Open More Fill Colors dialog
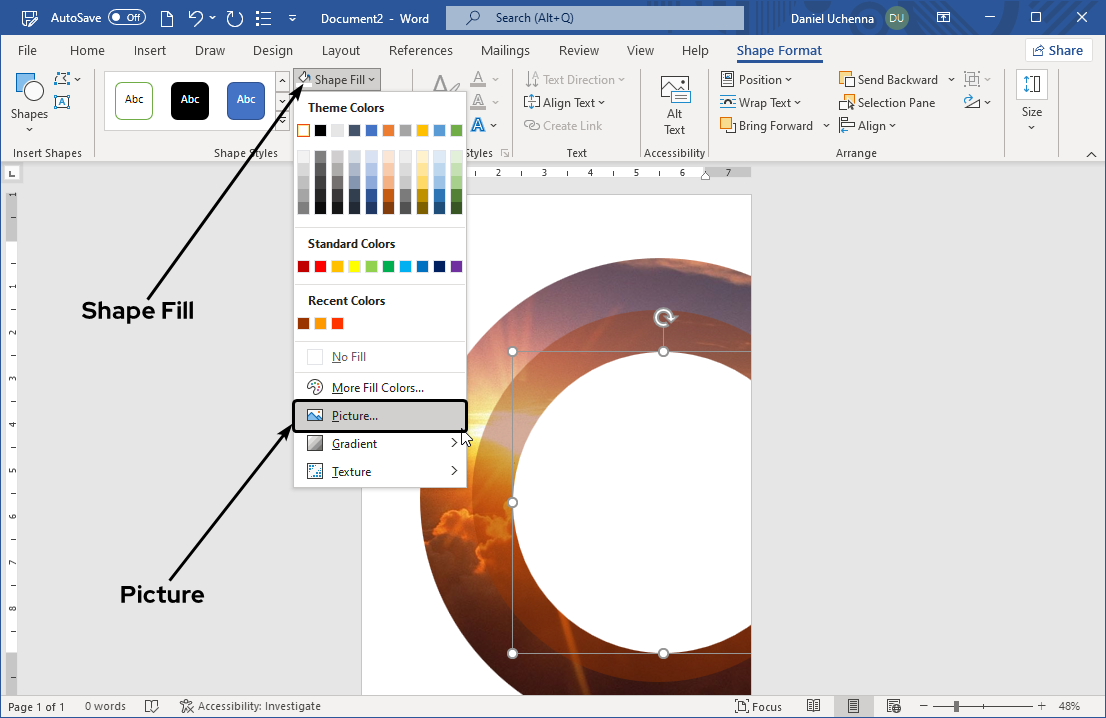The height and width of the screenshot is (718, 1106). click(377, 388)
